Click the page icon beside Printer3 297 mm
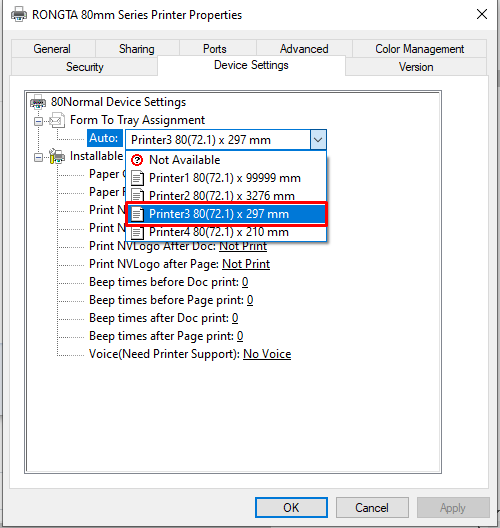 click(x=137, y=214)
